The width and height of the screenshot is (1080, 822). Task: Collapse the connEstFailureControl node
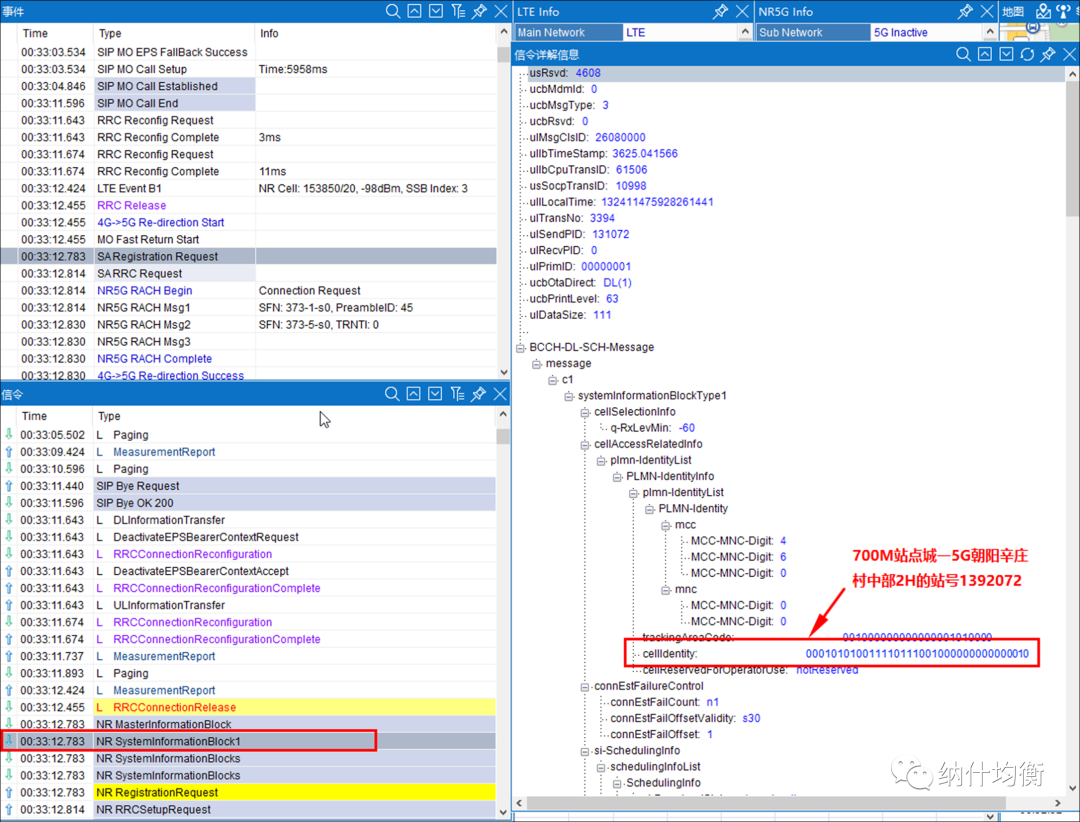click(x=585, y=686)
